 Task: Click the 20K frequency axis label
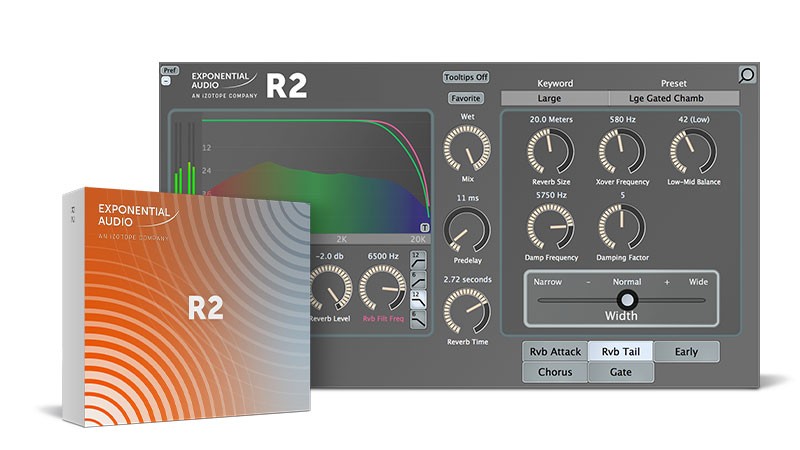418,239
